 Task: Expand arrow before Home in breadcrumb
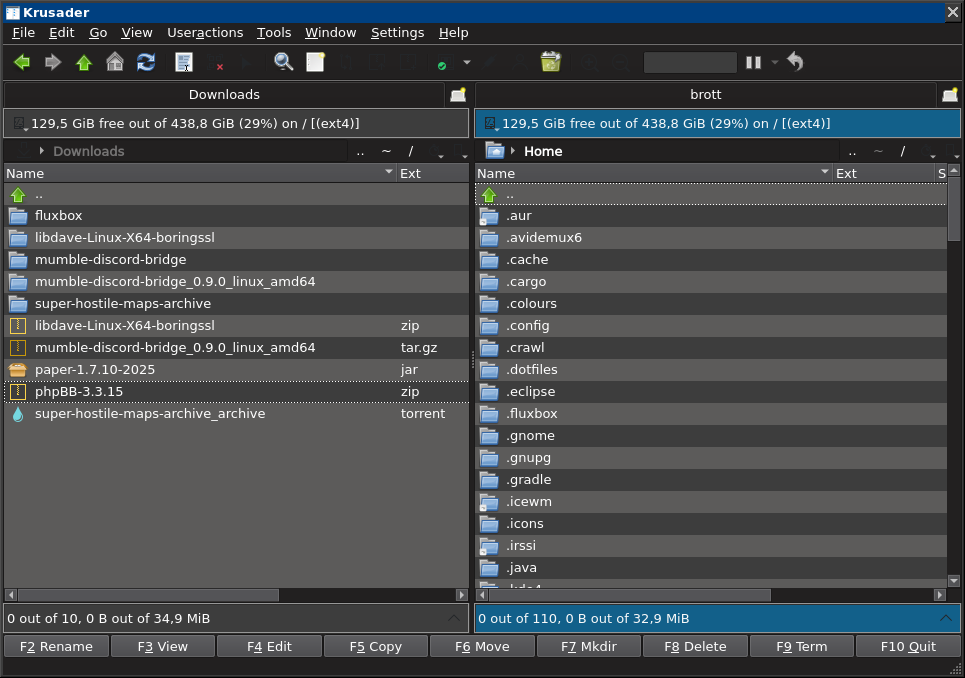[x=513, y=151]
